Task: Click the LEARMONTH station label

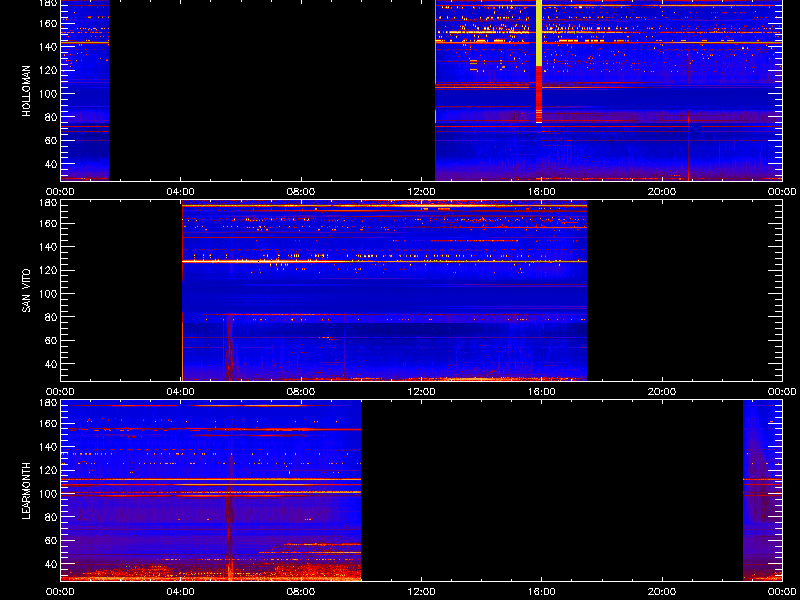Action: 26,491
